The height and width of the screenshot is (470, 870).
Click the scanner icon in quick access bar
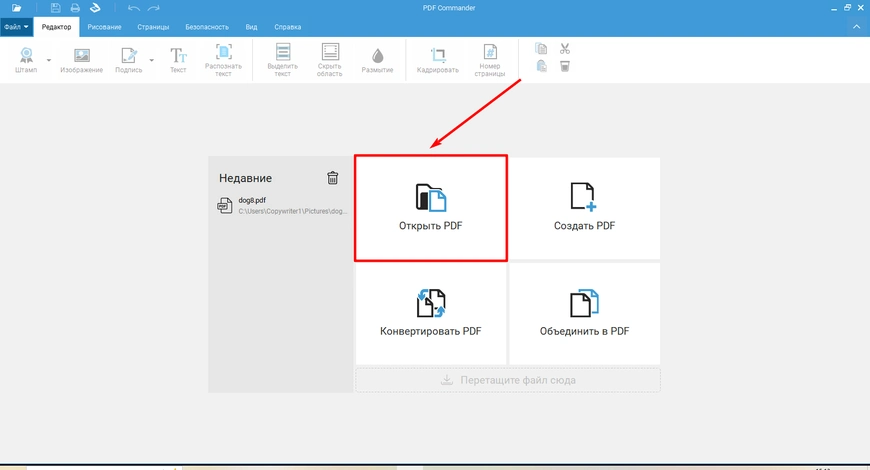pos(95,8)
